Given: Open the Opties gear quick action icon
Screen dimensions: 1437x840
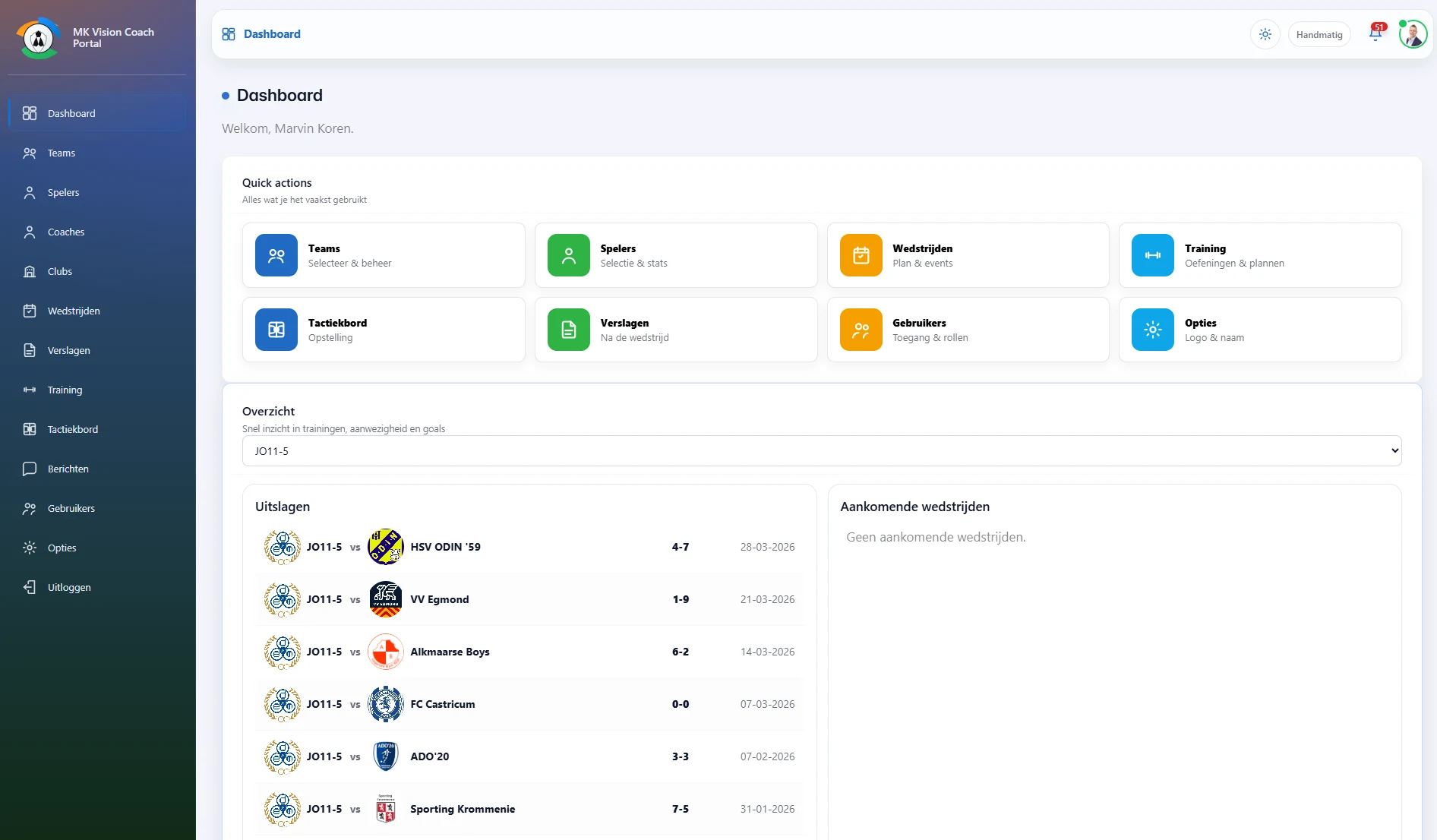Looking at the screenshot, I should click(x=1153, y=330).
